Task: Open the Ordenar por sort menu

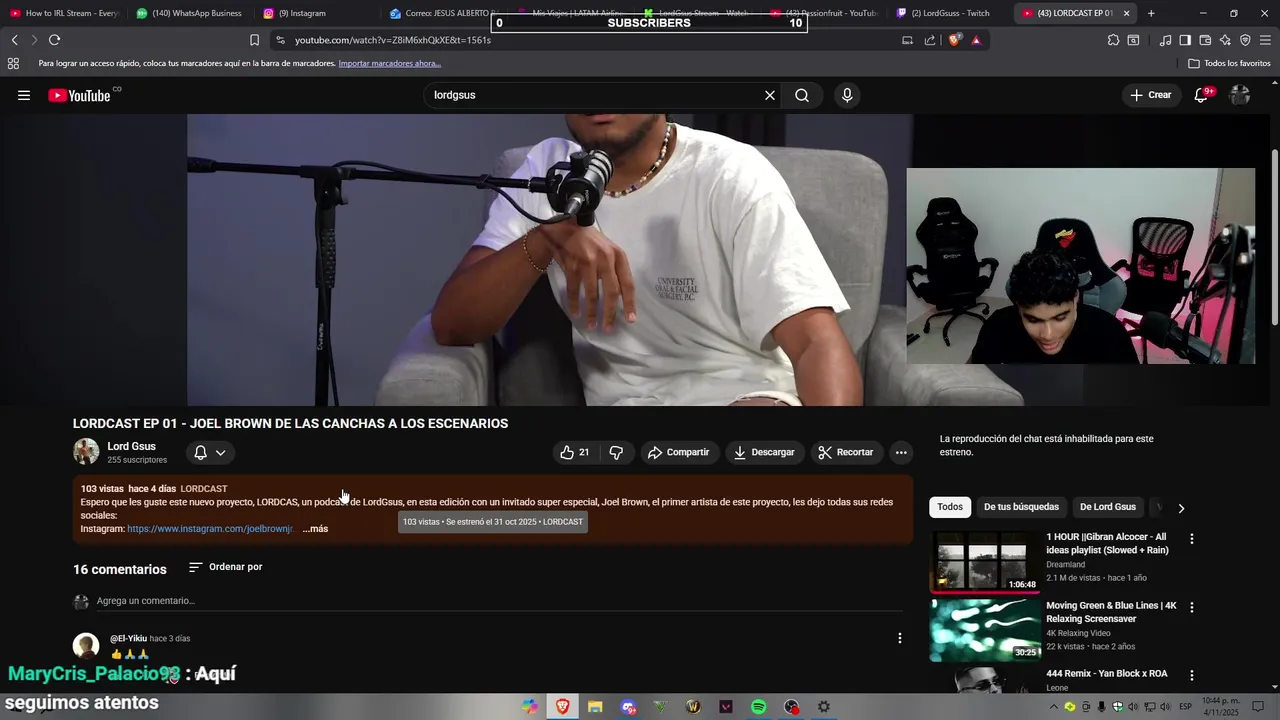Action: pyautogui.click(x=226, y=567)
